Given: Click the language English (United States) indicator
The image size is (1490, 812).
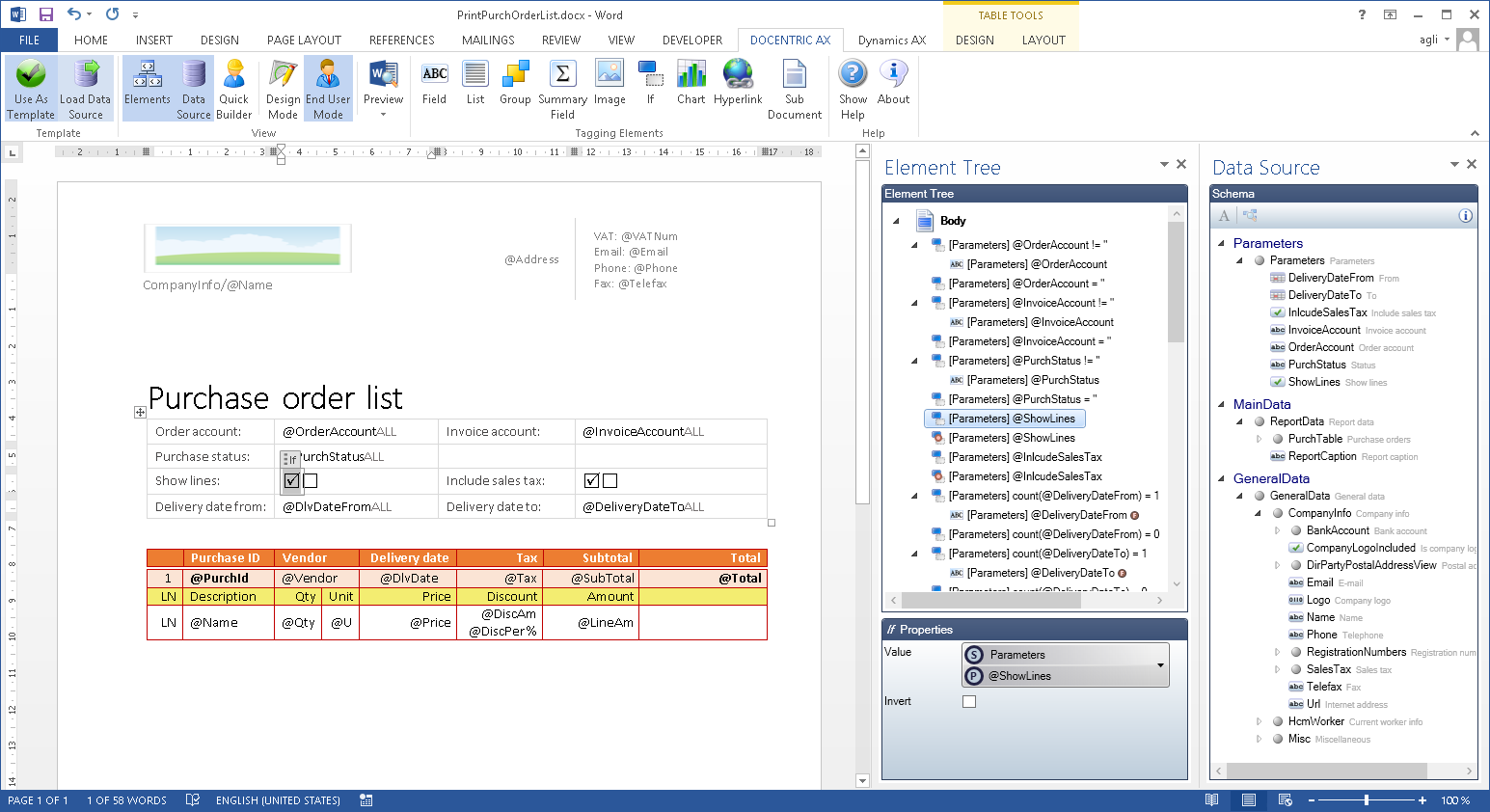Looking at the screenshot, I should [278, 800].
